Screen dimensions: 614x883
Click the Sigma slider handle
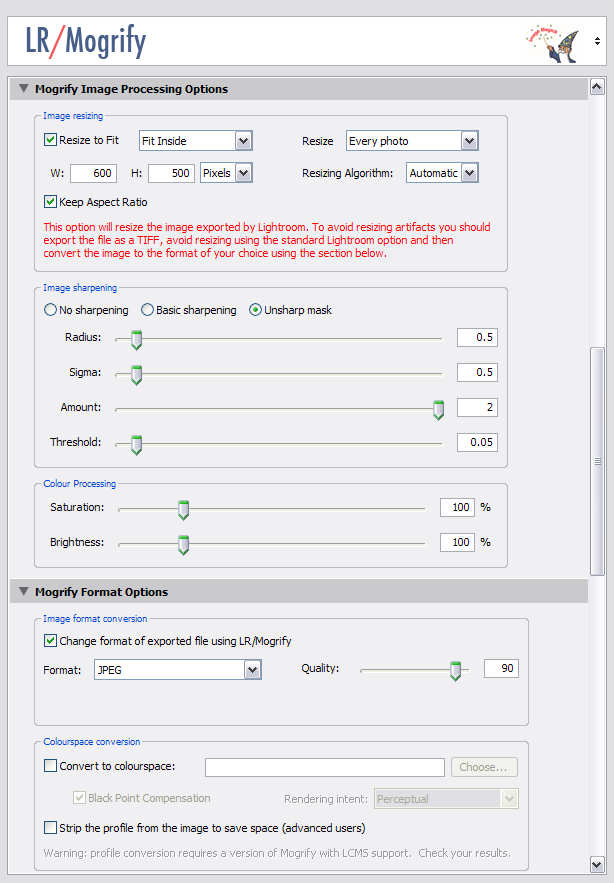coord(136,375)
